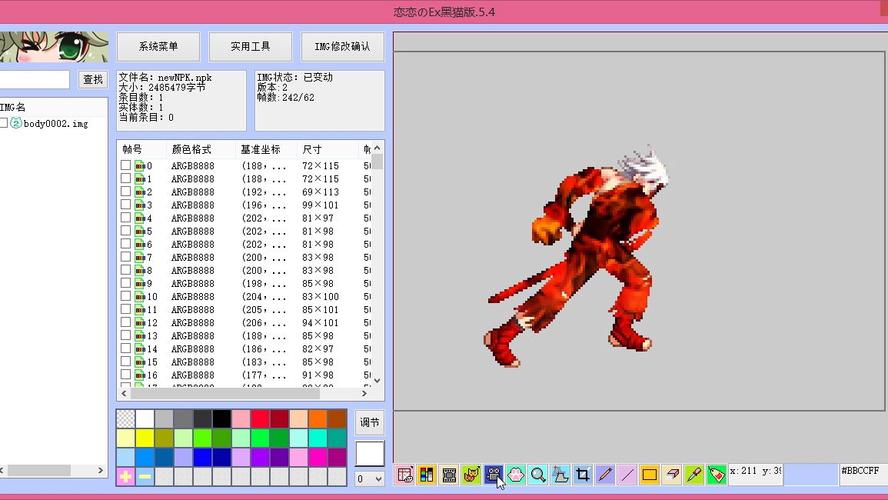Screen dimensions: 888x500
Task: Click the pink table-layout icon in bottom toolbar
Action: point(405,475)
